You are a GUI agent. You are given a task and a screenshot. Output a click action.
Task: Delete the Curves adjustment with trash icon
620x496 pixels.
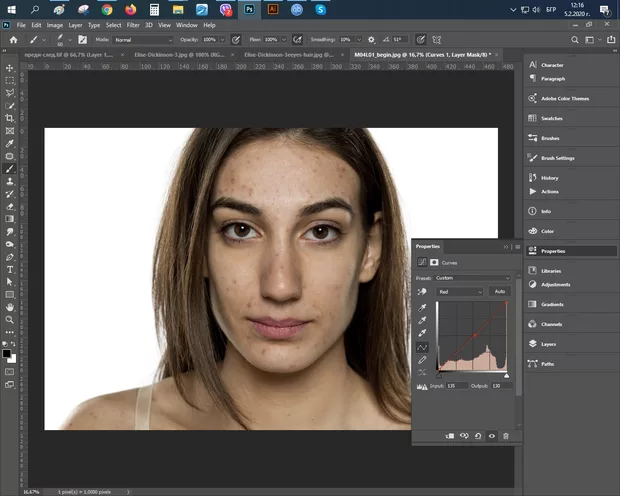click(506, 436)
